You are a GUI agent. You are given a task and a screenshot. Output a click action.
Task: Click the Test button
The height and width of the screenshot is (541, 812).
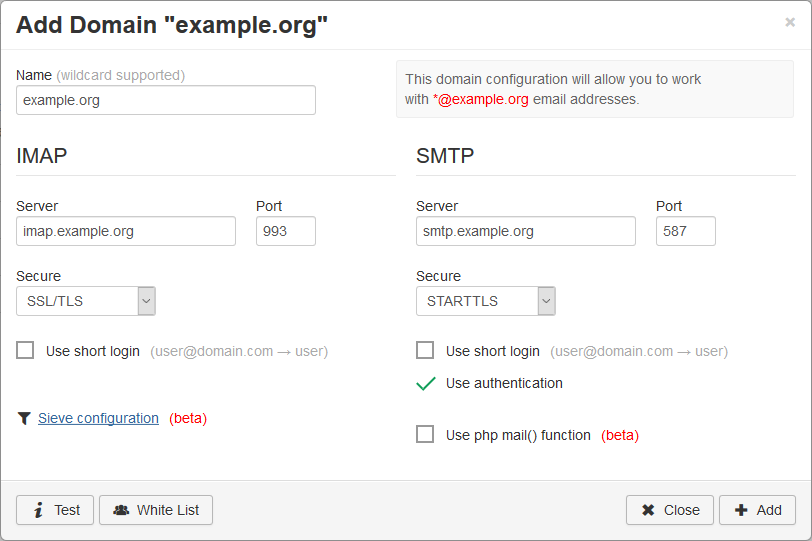55,510
